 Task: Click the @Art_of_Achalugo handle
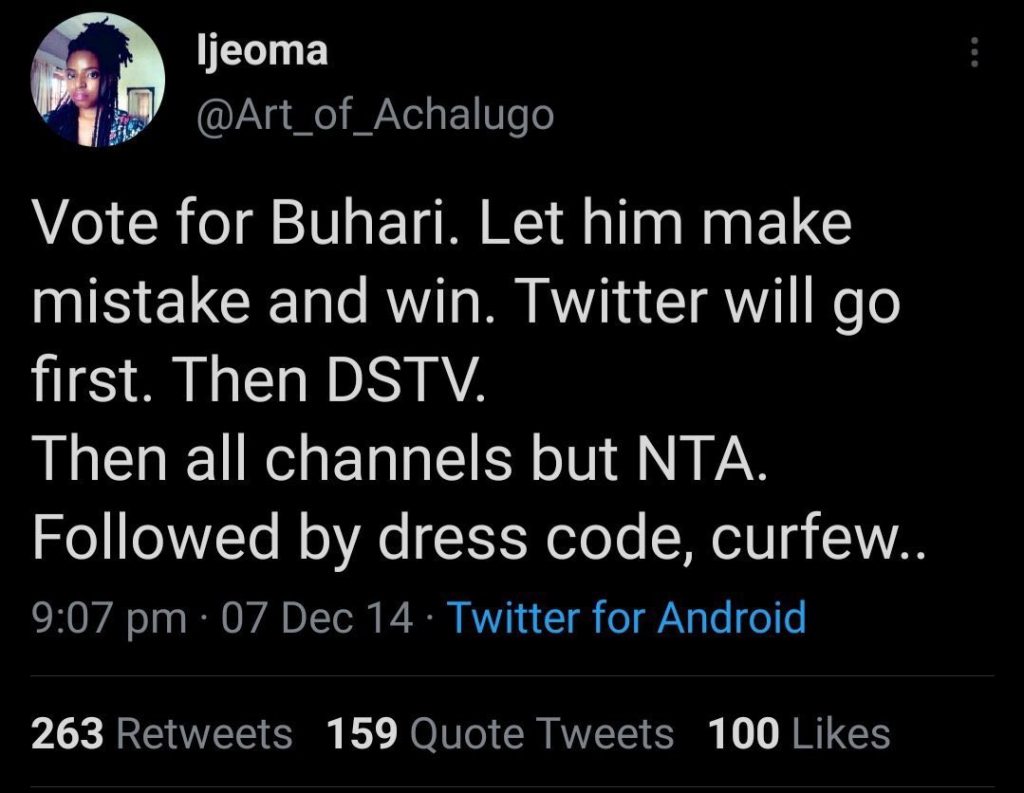click(x=375, y=115)
